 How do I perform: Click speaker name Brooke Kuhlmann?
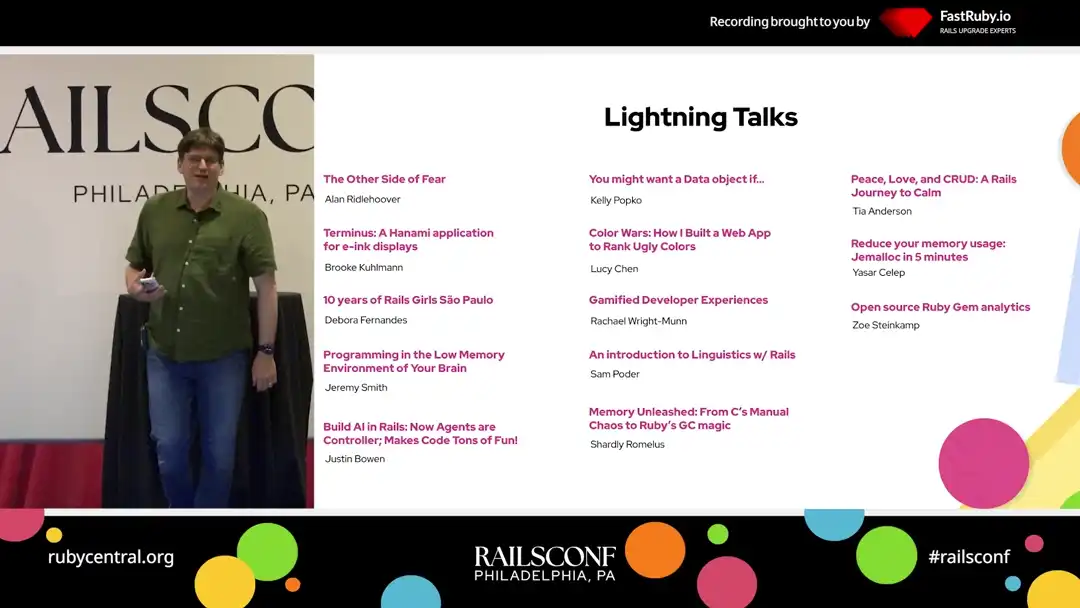pyautogui.click(x=364, y=268)
